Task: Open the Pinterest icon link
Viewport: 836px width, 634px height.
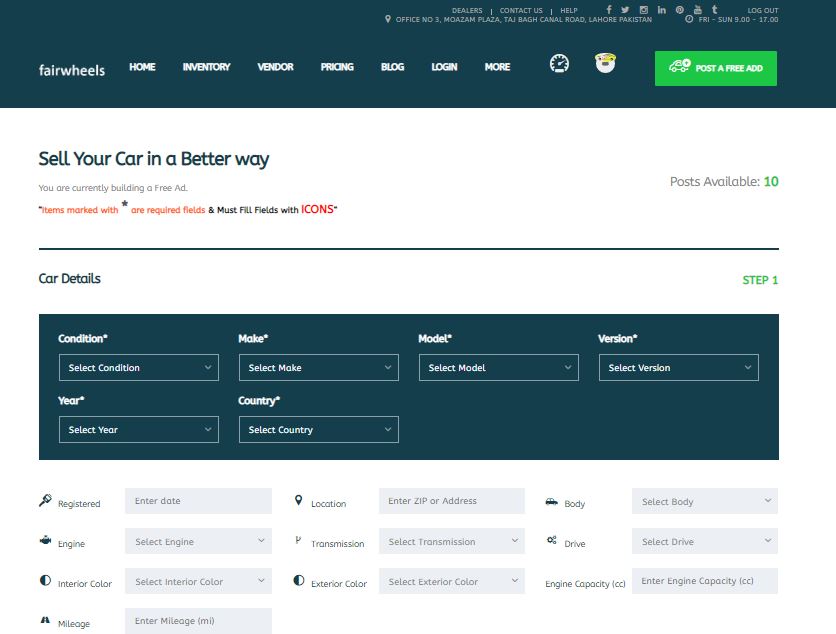Action: tap(679, 10)
